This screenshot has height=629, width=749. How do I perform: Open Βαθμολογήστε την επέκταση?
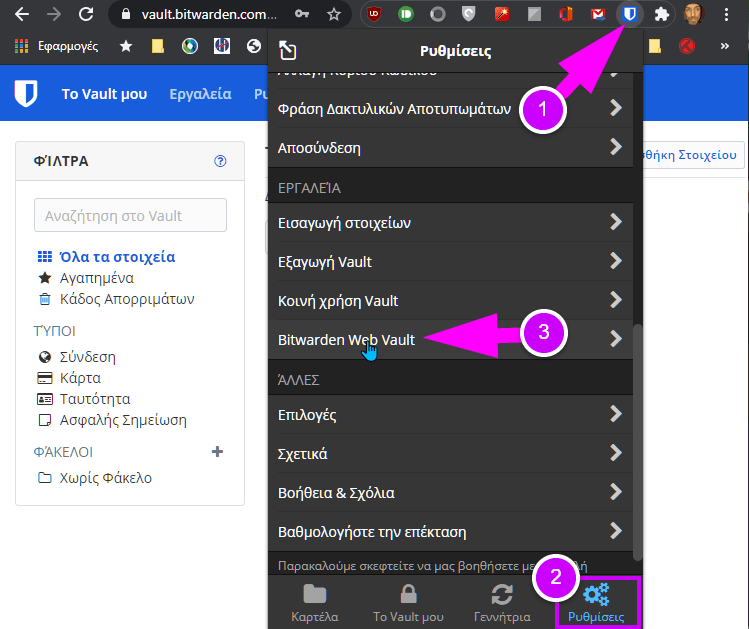pyautogui.click(x=450, y=532)
